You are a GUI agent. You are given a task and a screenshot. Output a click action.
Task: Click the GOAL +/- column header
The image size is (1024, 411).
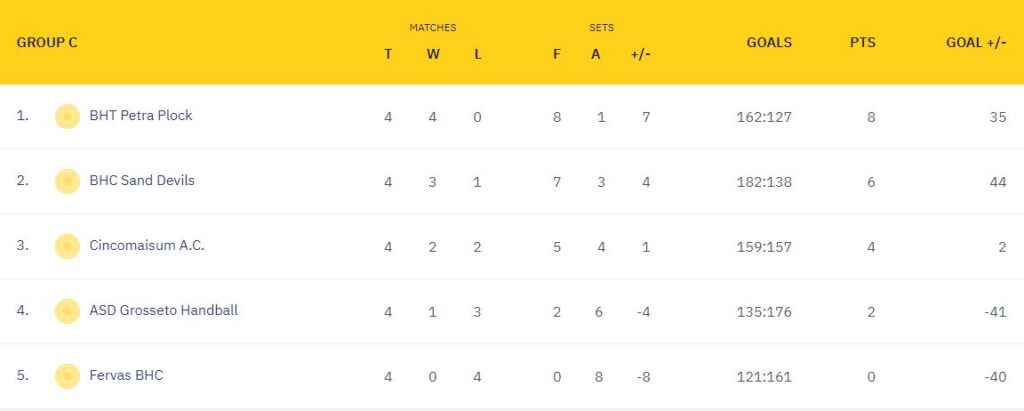pyautogui.click(x=976, y=42)
